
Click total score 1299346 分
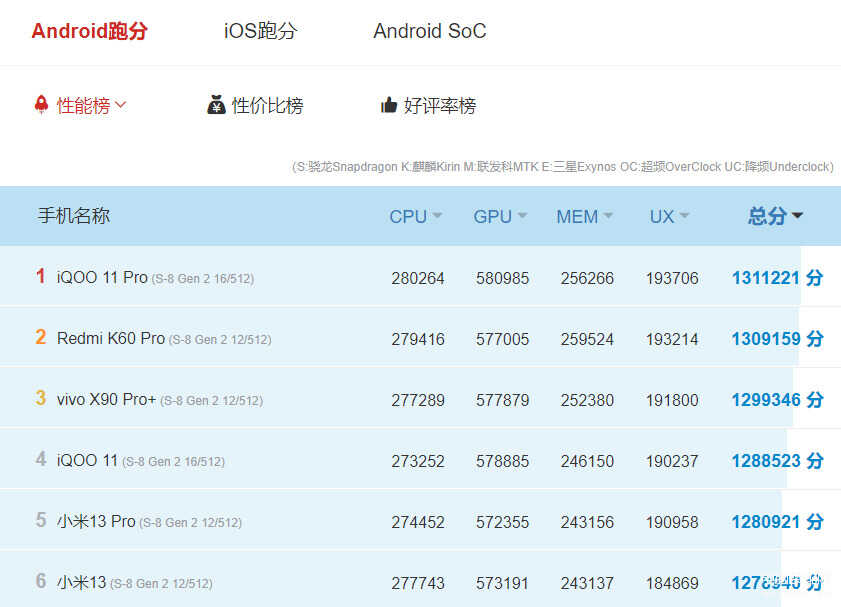[x=778, y=400]
